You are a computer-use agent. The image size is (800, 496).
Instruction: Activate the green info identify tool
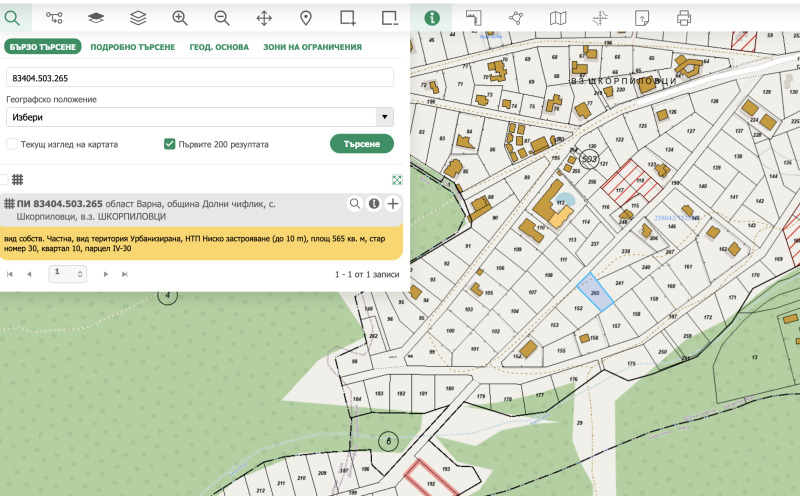[x=431, y=17]
